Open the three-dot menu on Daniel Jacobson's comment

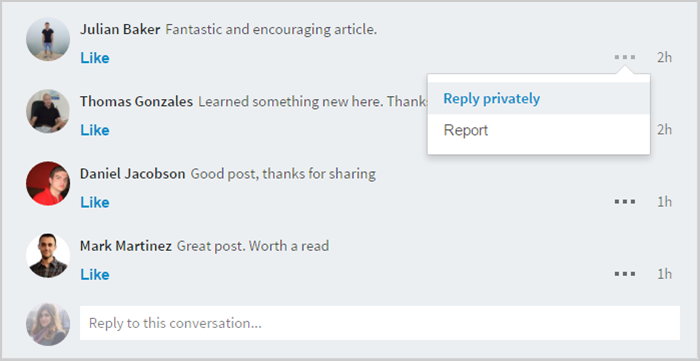point(625,202)
